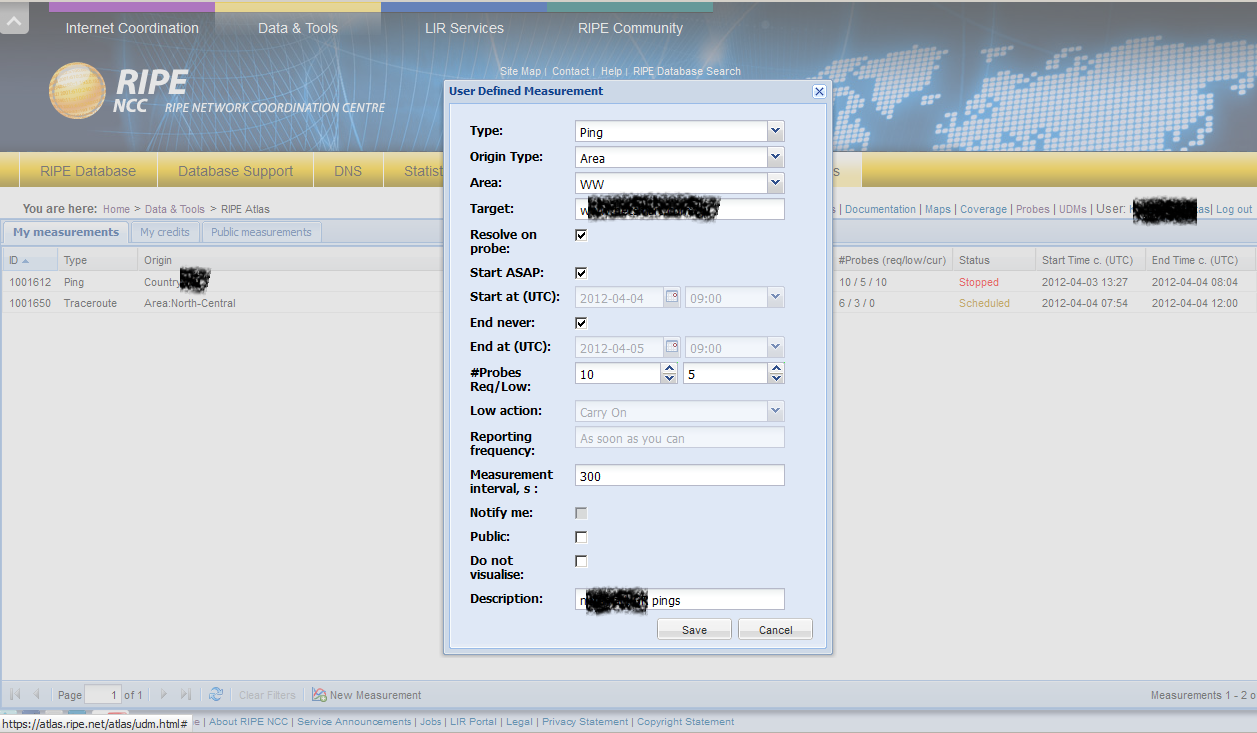Screen dimensions: 1257x733
Task: Click the RIPE NCC logo
Action: coord(217,90)
